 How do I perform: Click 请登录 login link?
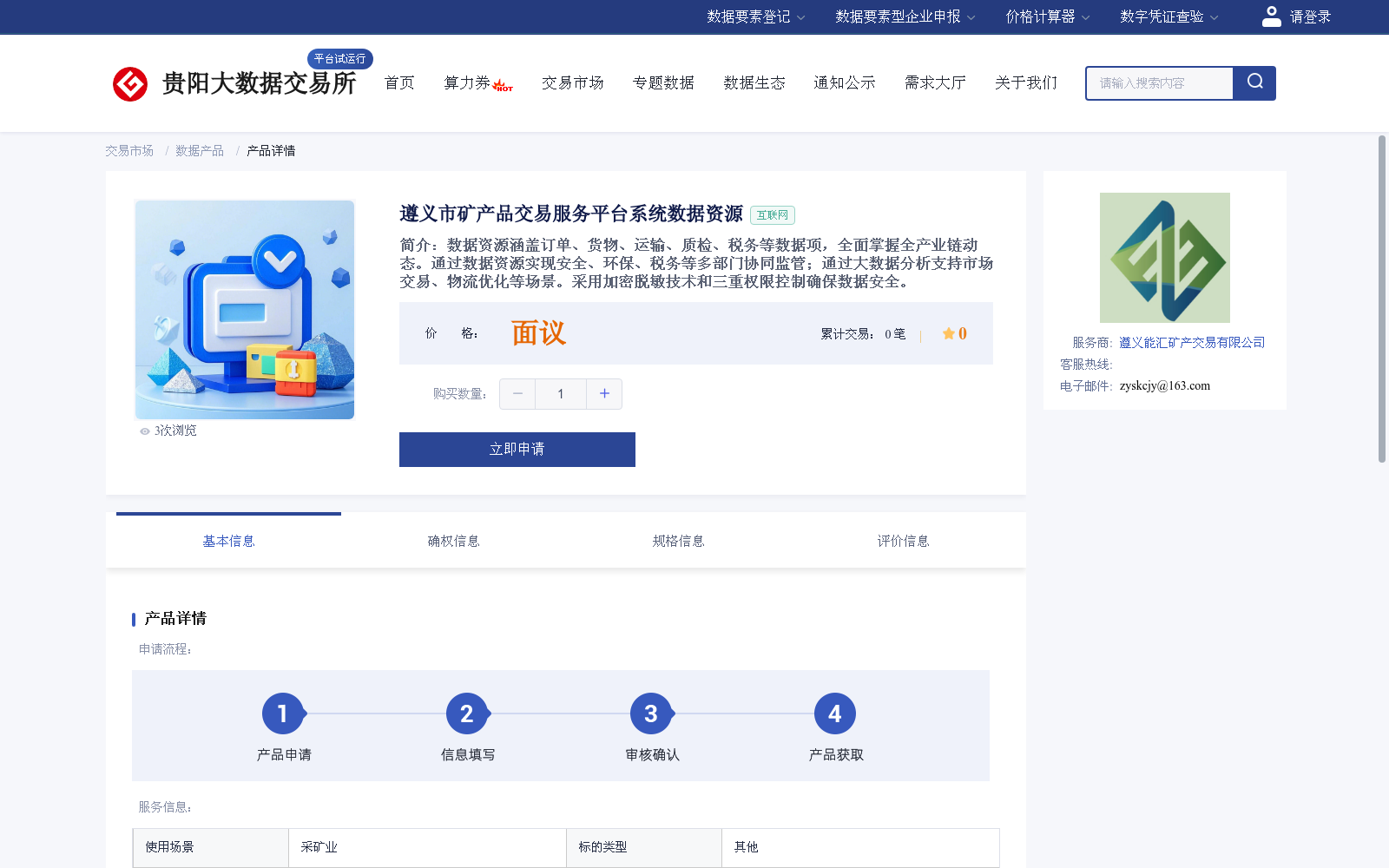point(1310,16)
